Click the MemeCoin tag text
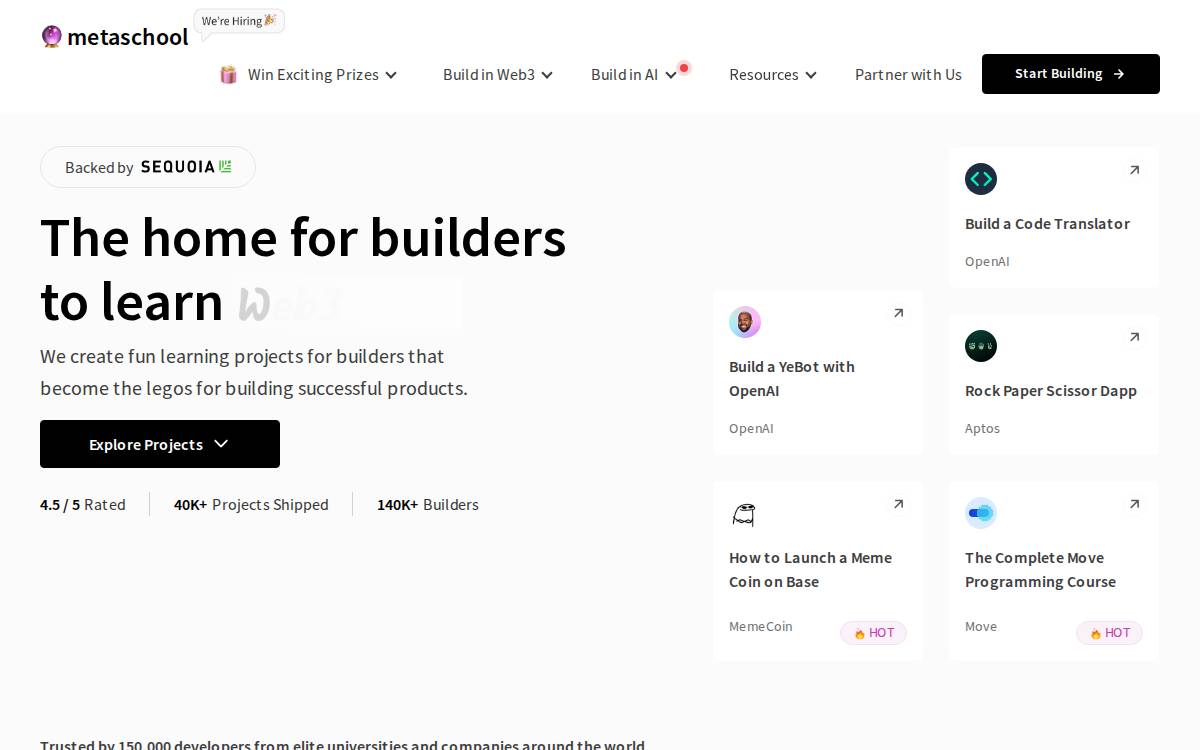This screenshot has height=750, width=1200. click(760, 627)
